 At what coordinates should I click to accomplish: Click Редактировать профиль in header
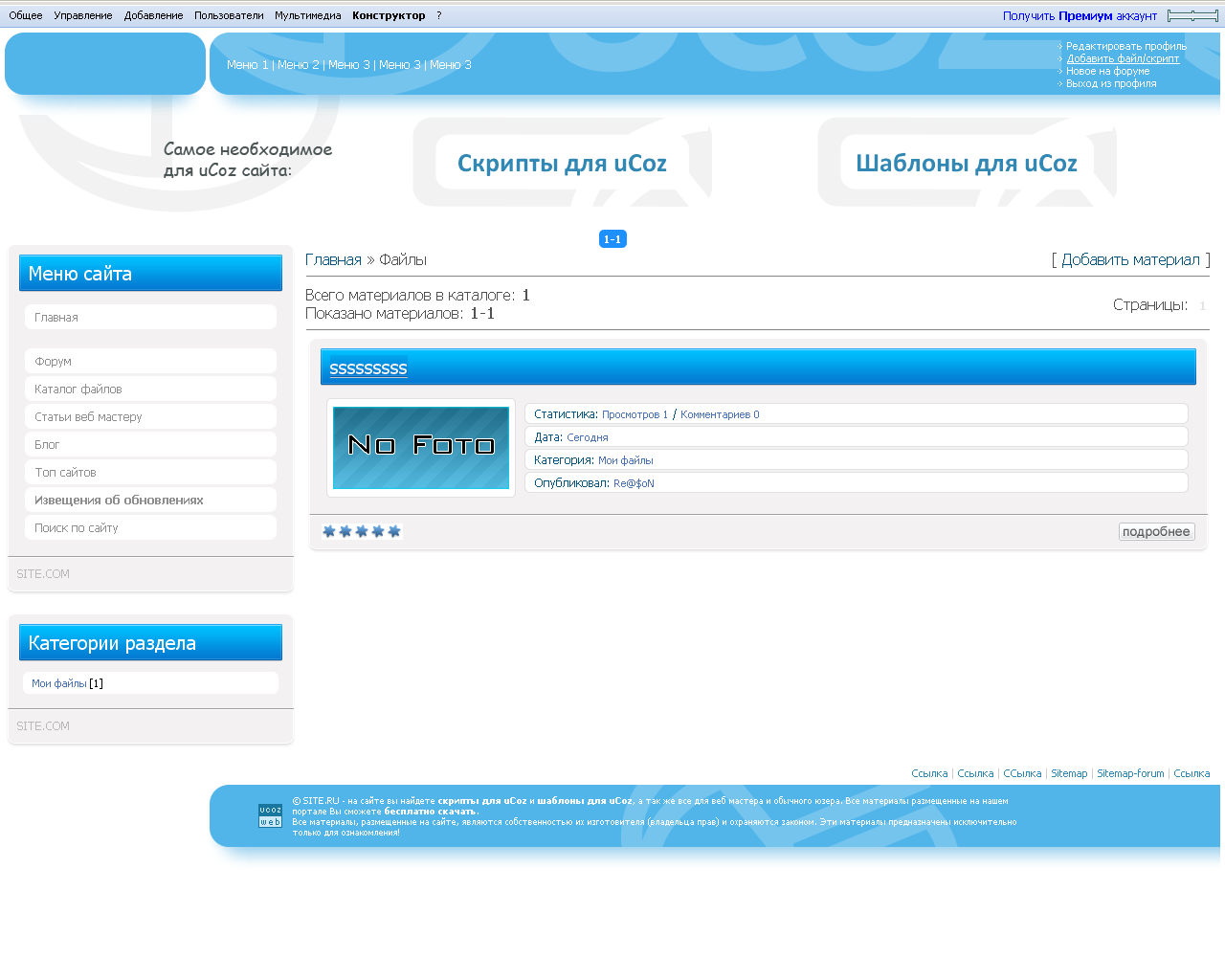(x=1125, y=46)
